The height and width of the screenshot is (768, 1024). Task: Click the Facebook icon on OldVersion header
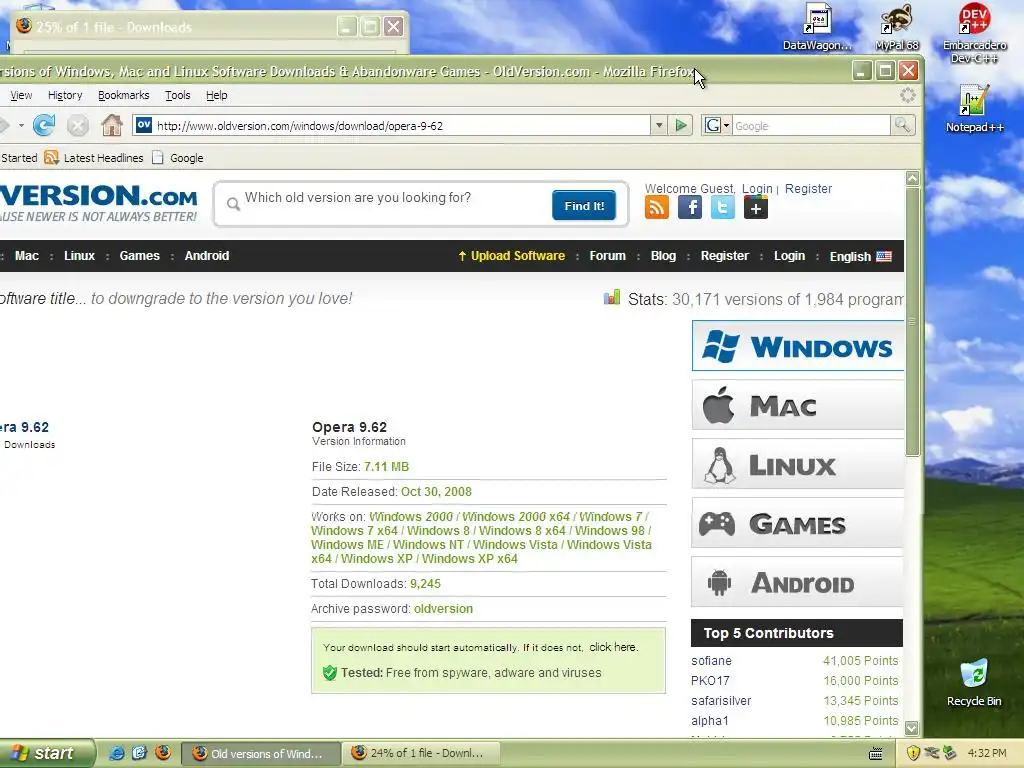click(690, 208)
